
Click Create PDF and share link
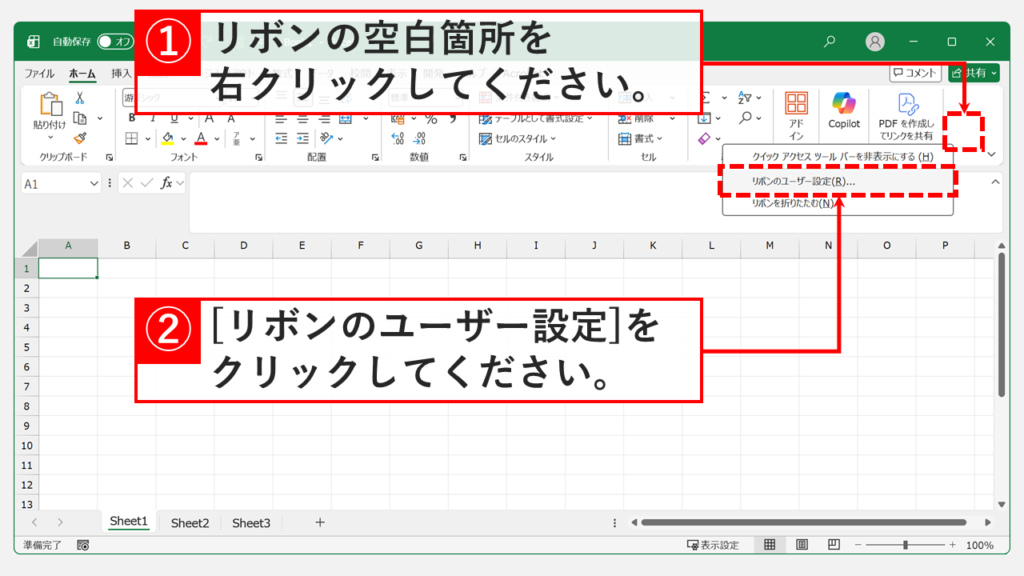point(906,116)
